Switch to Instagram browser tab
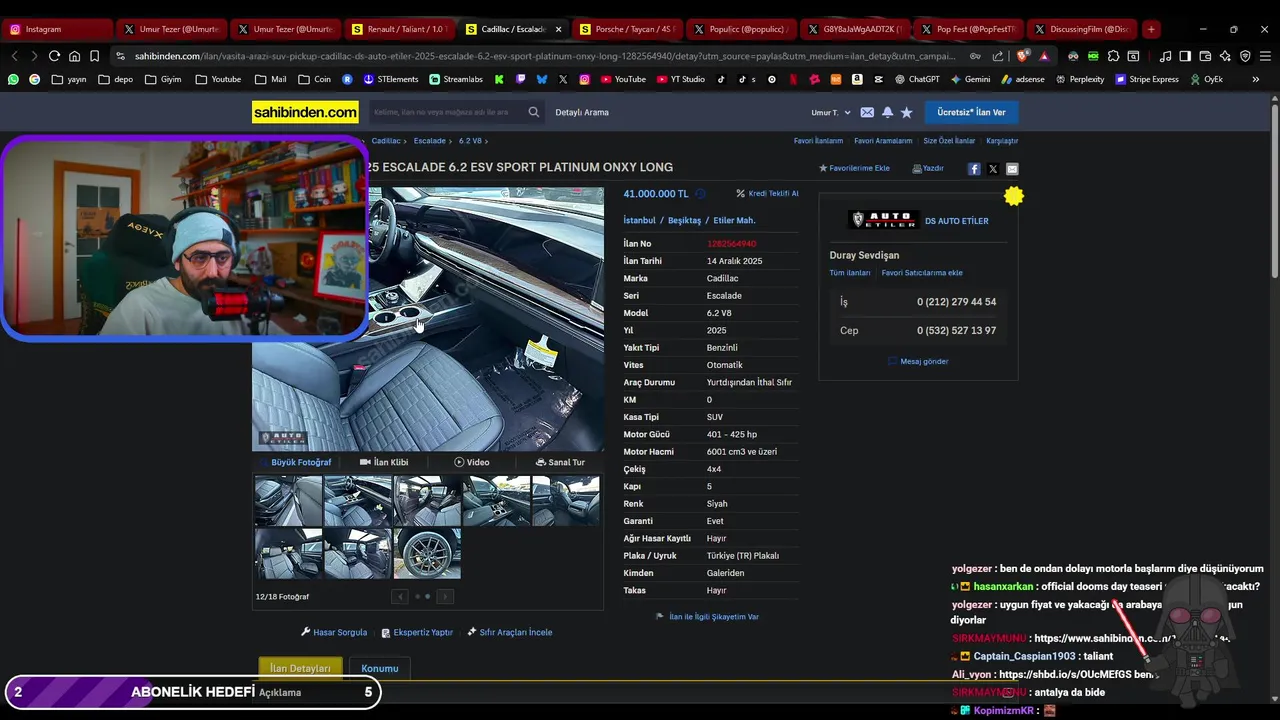The image size is (1280, 720). point(57,29)
